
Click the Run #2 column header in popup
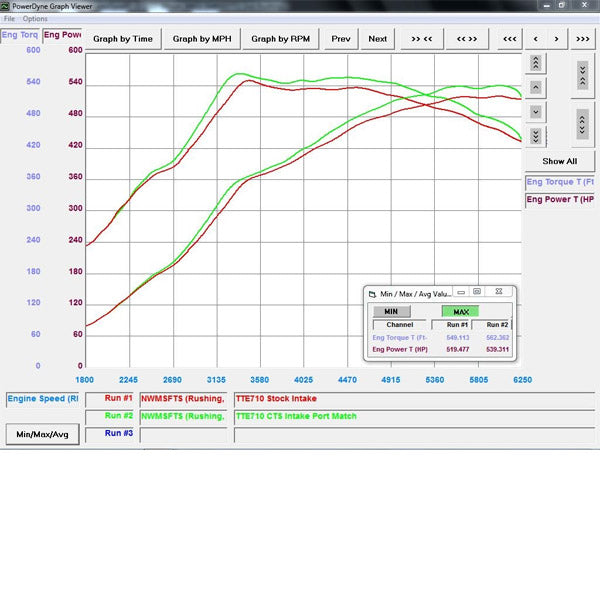point(491,324)
